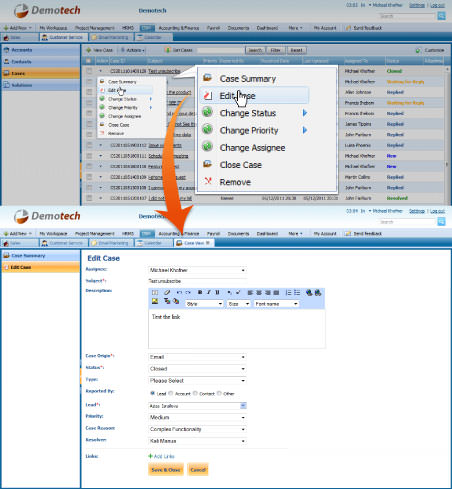
Task: Click into the Subject field reading Test unsubscribe
Action: 197,281
